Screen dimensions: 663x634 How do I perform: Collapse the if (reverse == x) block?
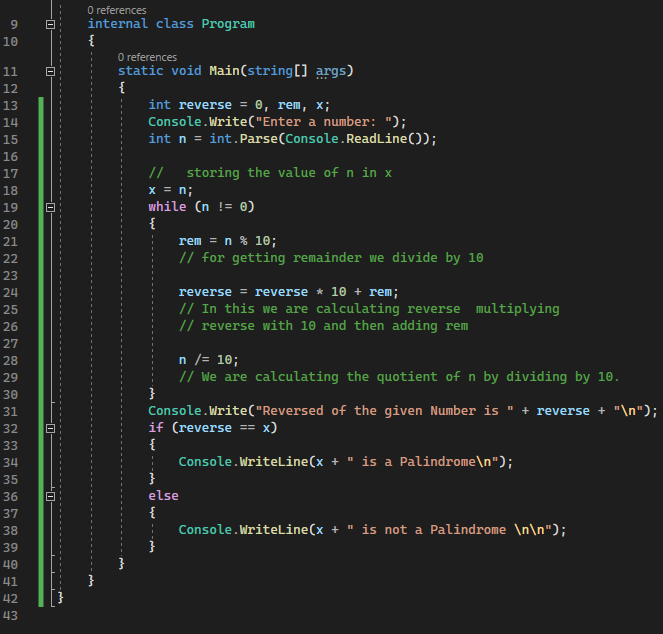tap(50, 428)
